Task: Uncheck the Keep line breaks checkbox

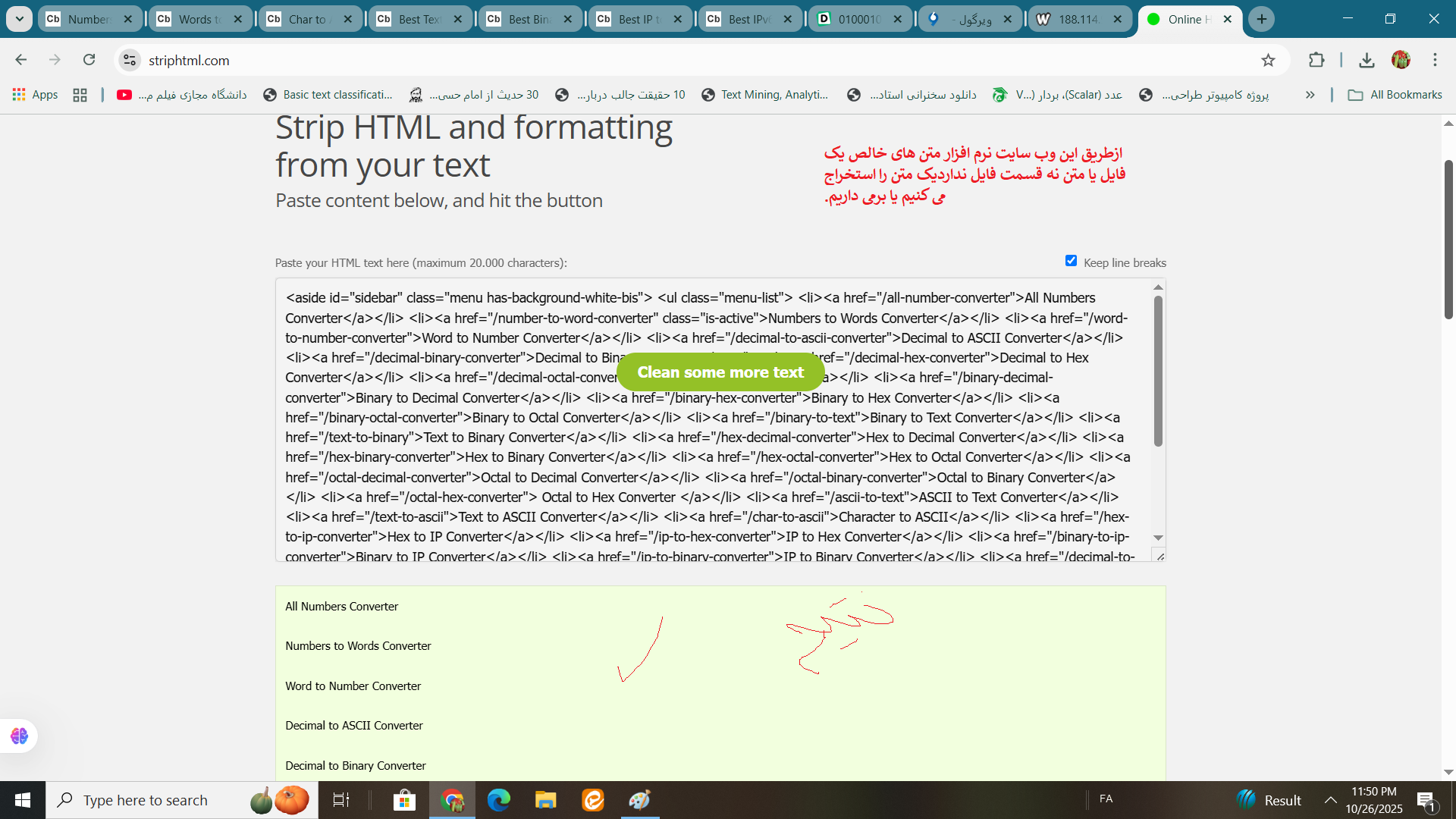Action: click(x=1071, y=260)
